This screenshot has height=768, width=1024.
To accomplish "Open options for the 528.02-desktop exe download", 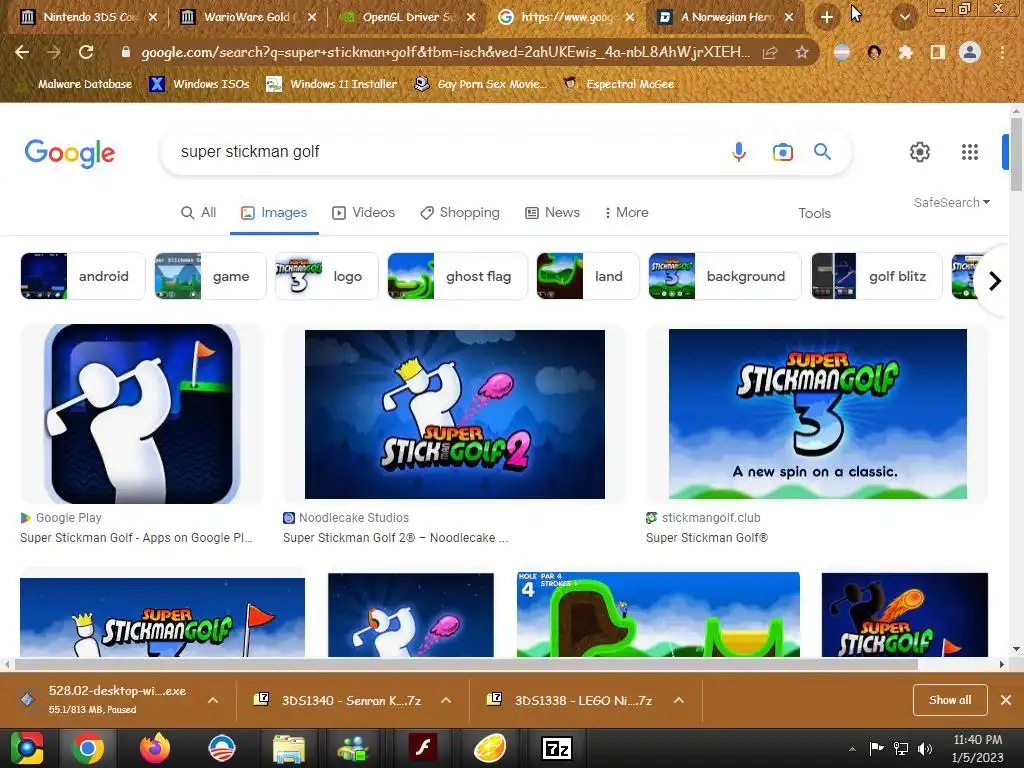I will (x=213, y=700).
